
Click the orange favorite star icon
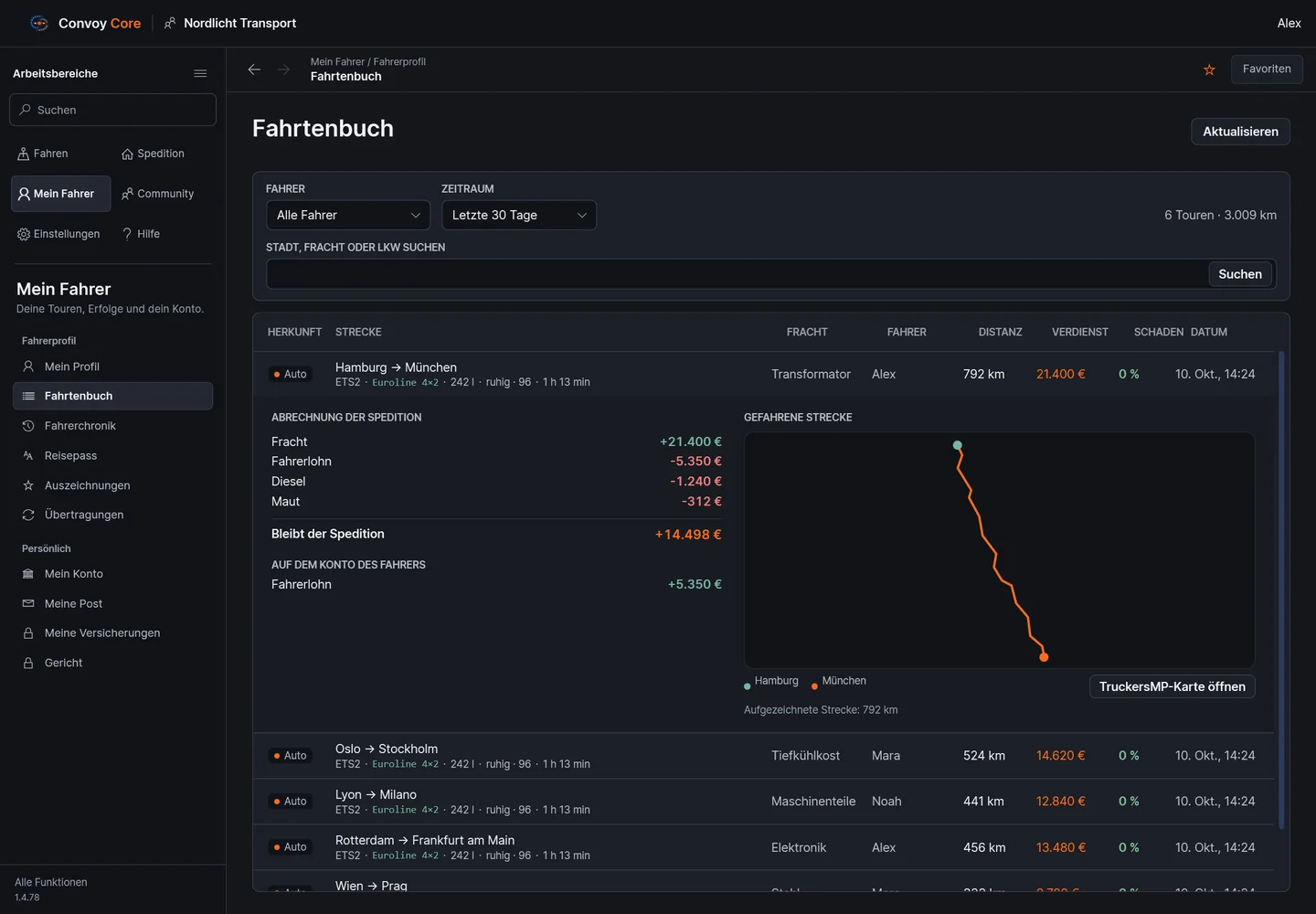(x=1209, y=69)
